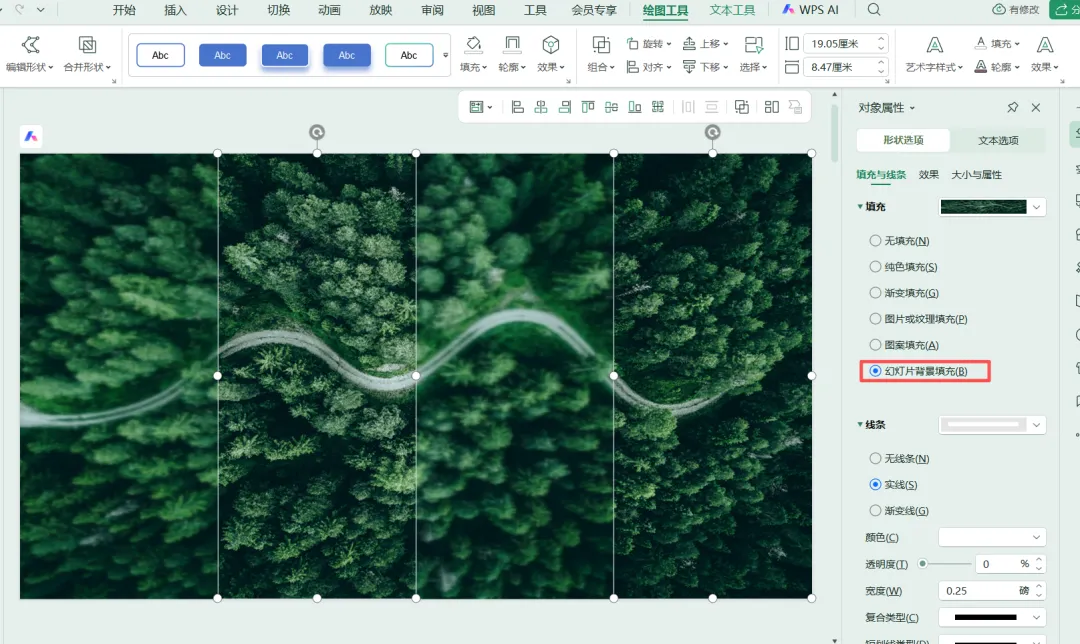Click the Effects (效果) sub-tab link
Image resolution: width=1080 pixels, height=644 pixels.
pyautogui.click(x=928, y=174)
